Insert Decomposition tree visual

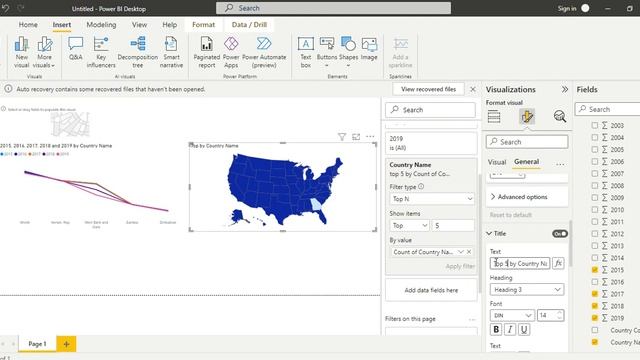pos(138,52)
